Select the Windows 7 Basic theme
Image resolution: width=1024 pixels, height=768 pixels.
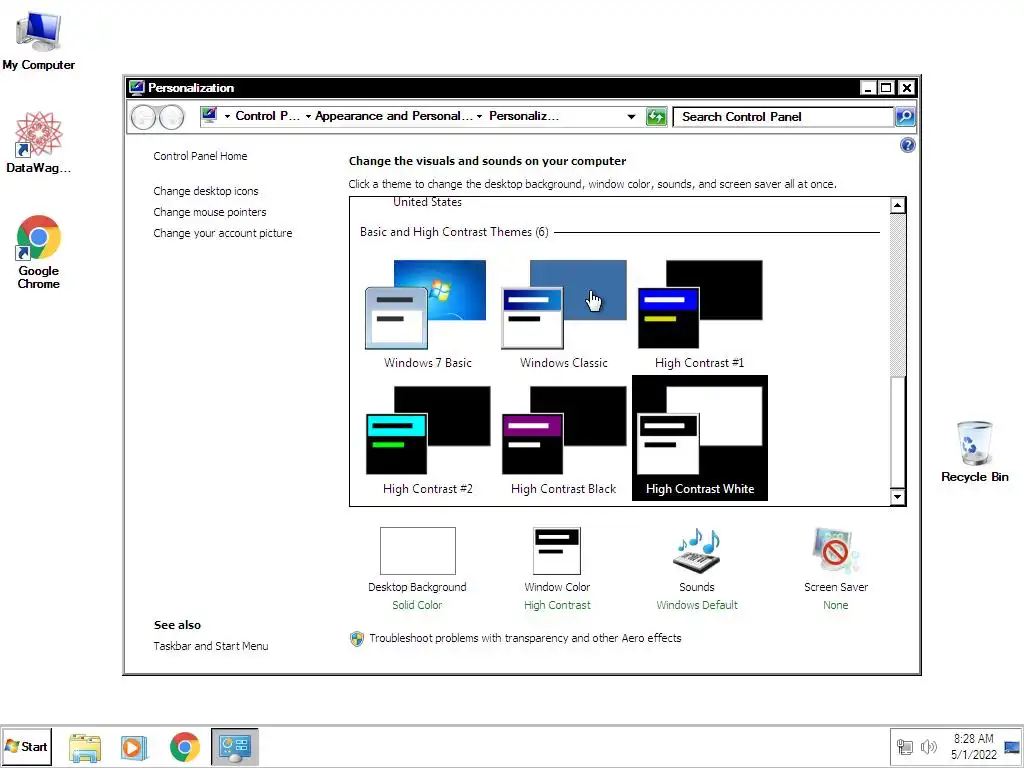(x=427, y=315)
